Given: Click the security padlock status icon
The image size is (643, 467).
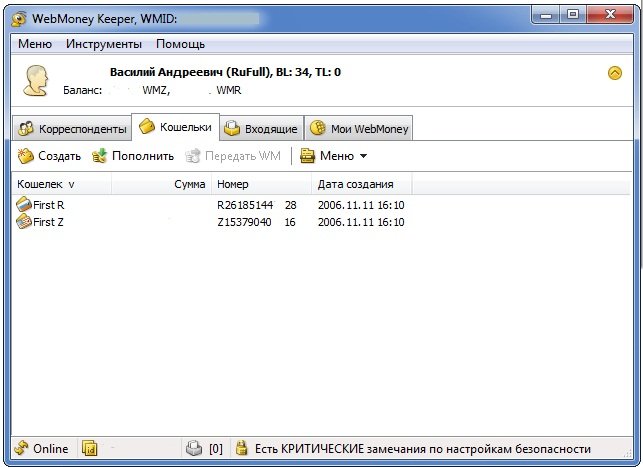Looking at the screenshot, I should [242, 448].
